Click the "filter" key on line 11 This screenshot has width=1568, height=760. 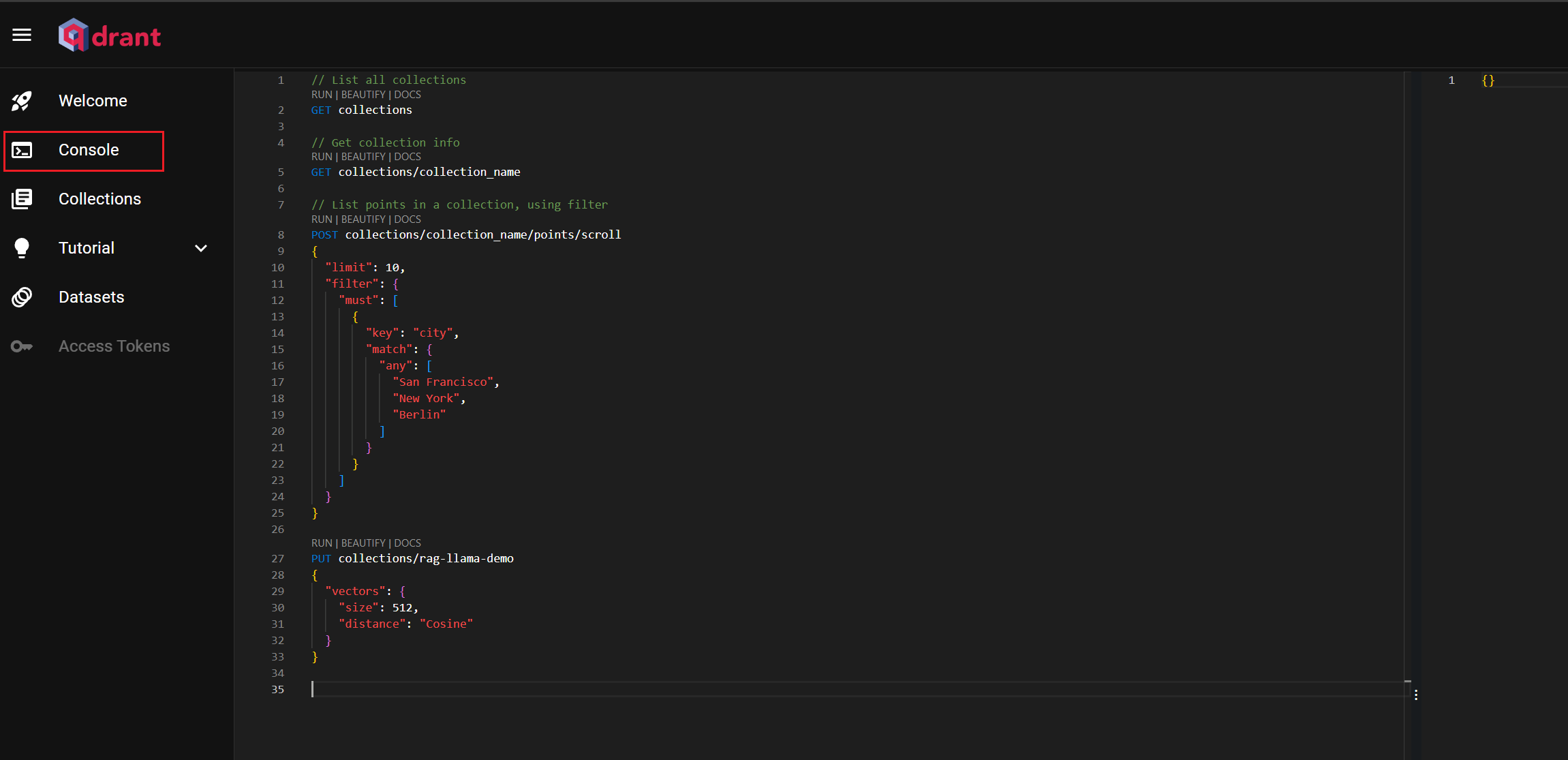(x=352, y=284)
